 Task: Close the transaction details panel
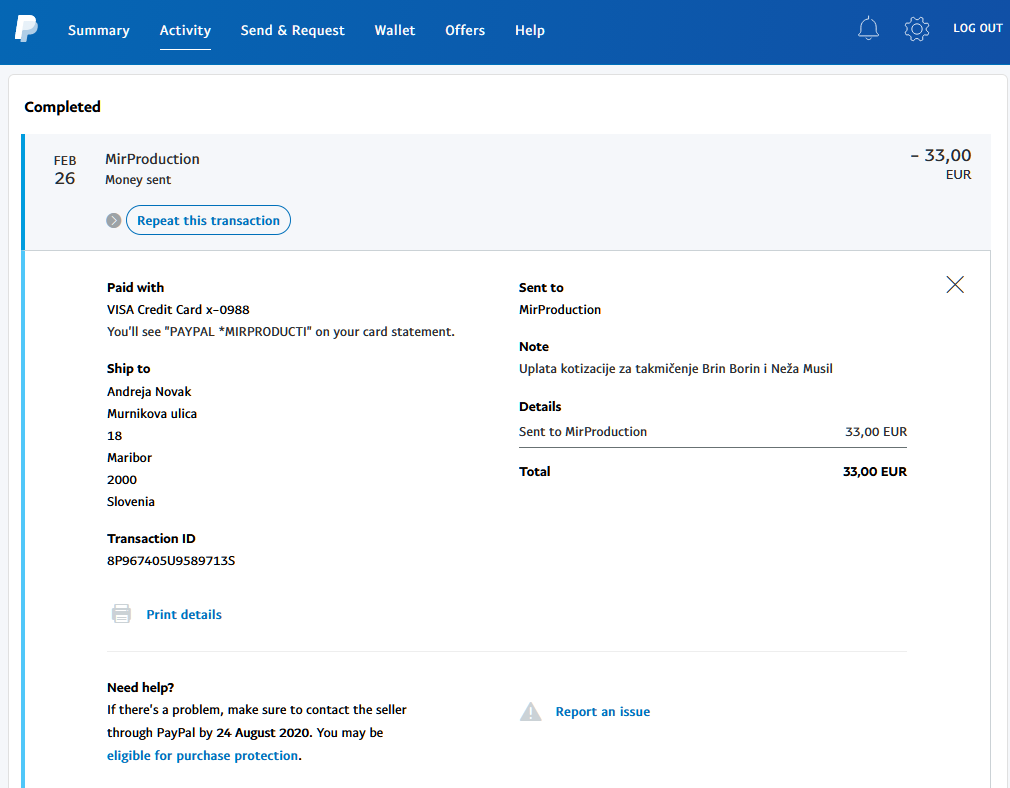[955, 285]
